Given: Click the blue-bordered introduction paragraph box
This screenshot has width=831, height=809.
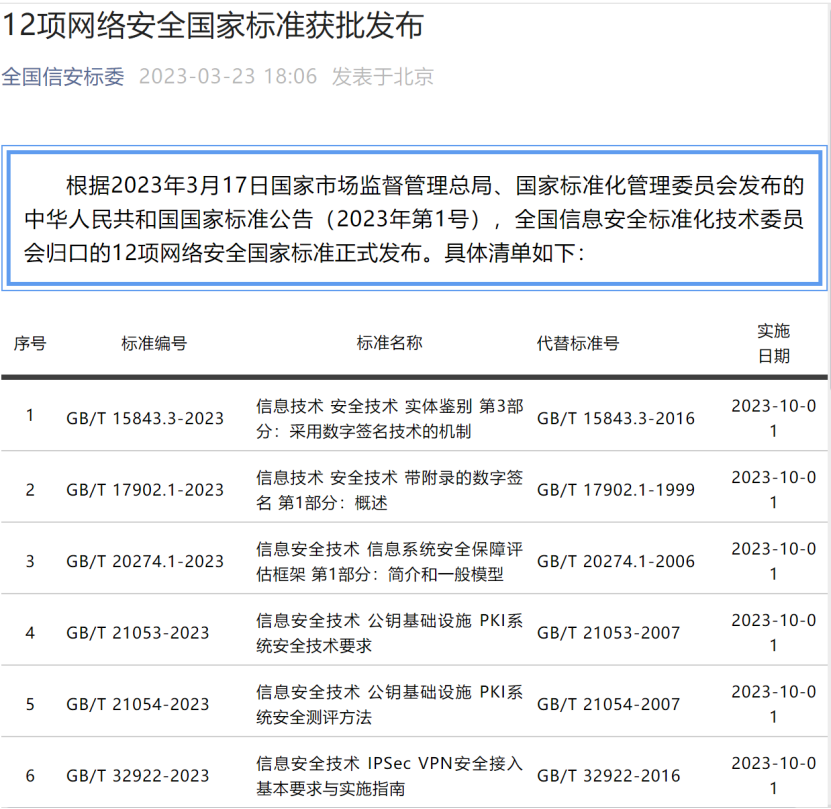Looking at the screenshot, I should pos(414,220).
